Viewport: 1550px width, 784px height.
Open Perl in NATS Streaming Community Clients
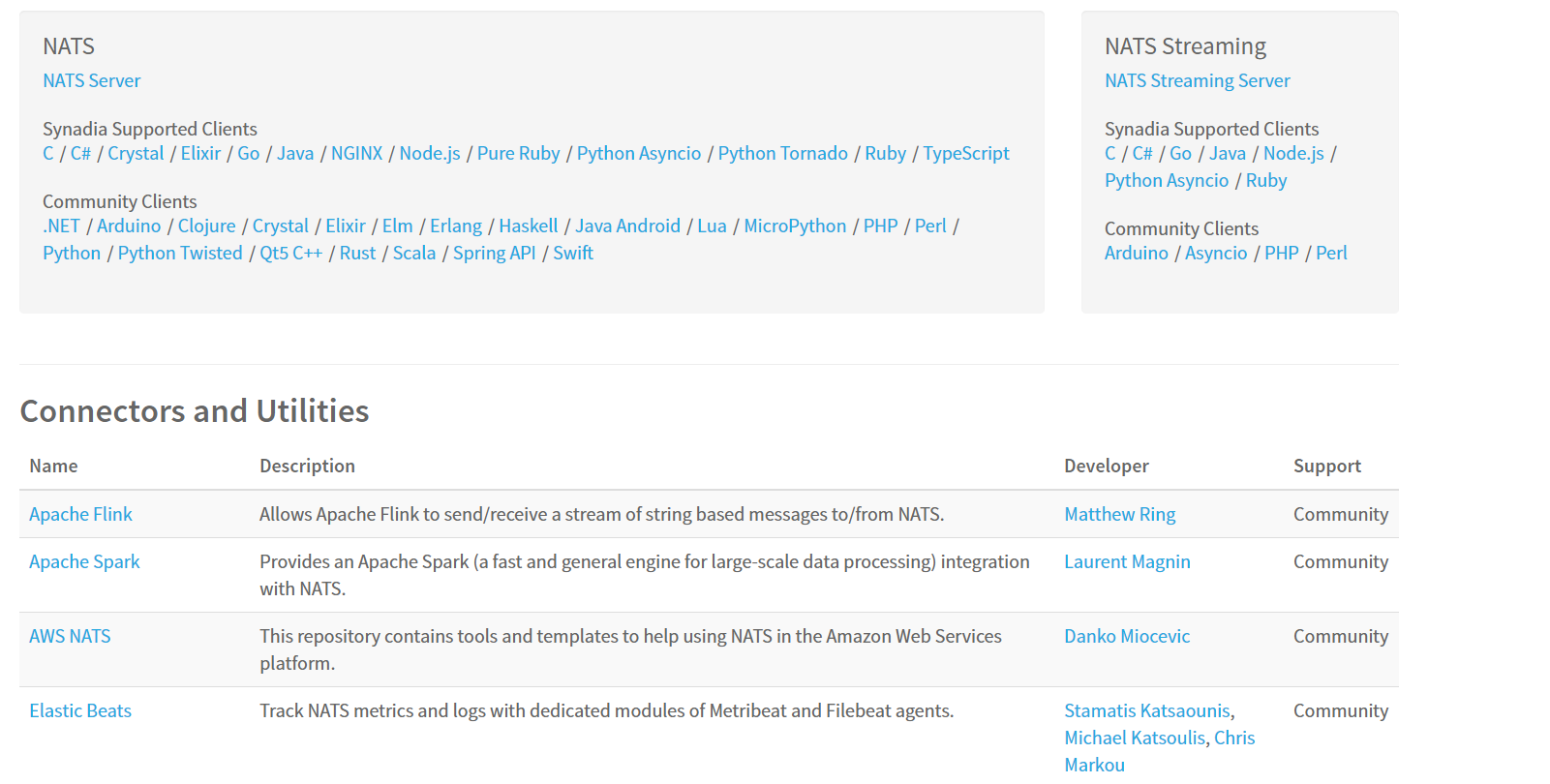pyautogui.click(x=1331, y=254)
